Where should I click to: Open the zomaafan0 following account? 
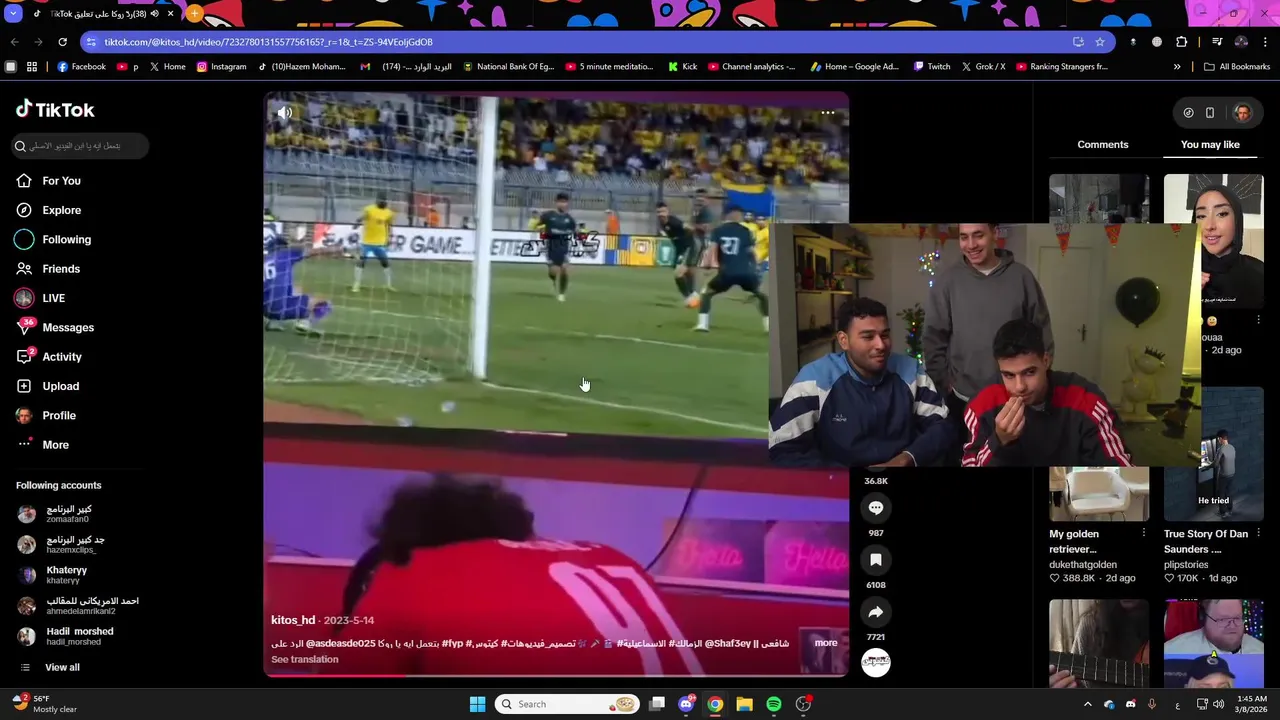click(68, 514)
